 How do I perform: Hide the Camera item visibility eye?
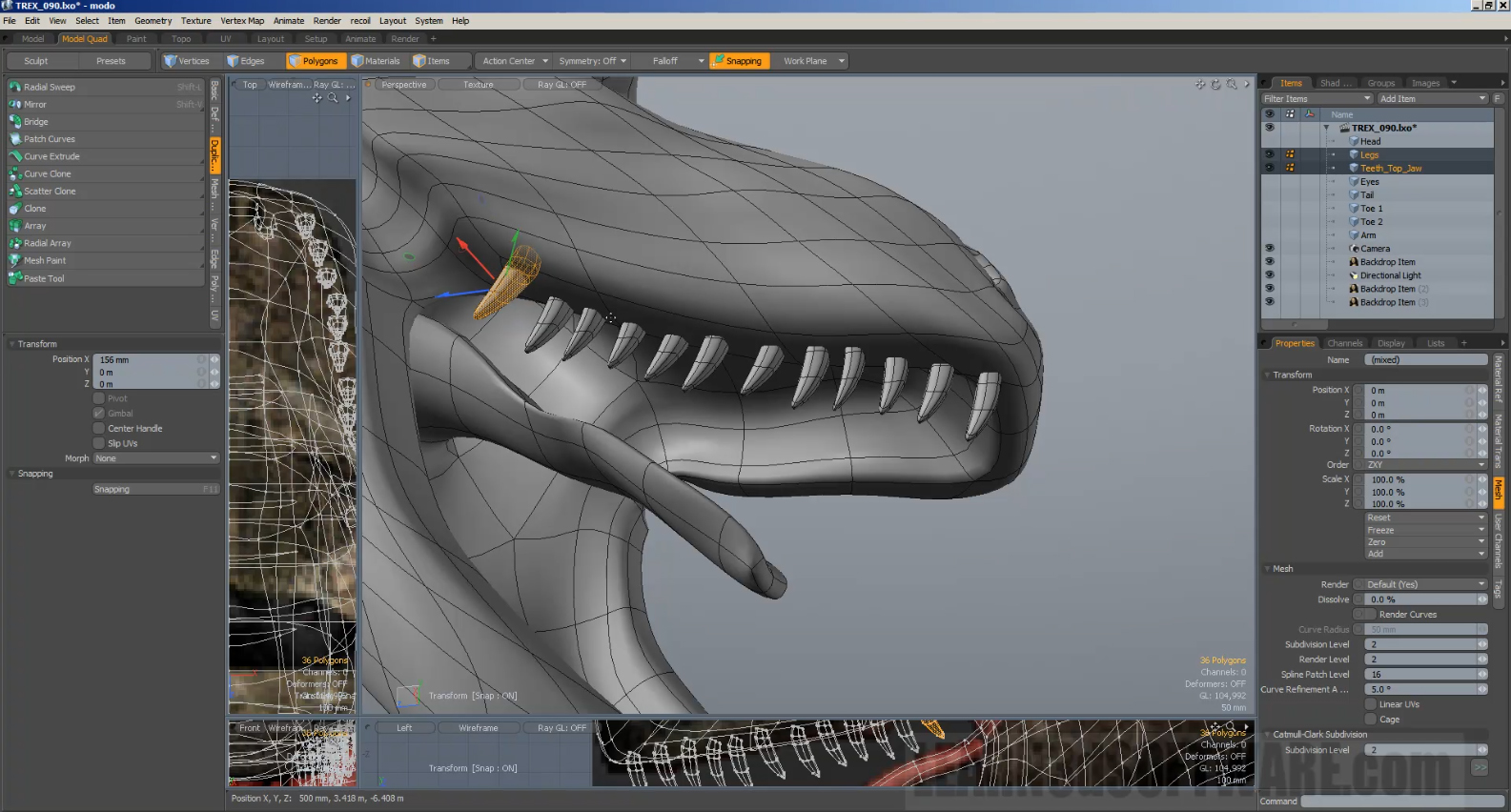click(1269, 249)
